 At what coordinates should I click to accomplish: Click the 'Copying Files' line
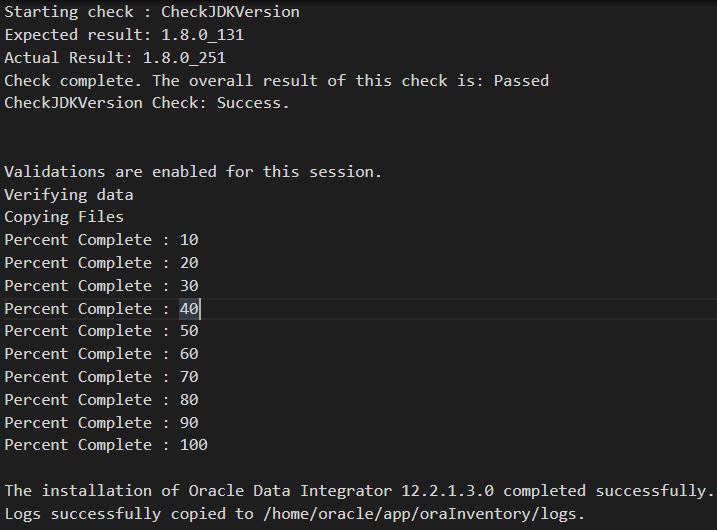pyautogui.click(x=64, y=217)
